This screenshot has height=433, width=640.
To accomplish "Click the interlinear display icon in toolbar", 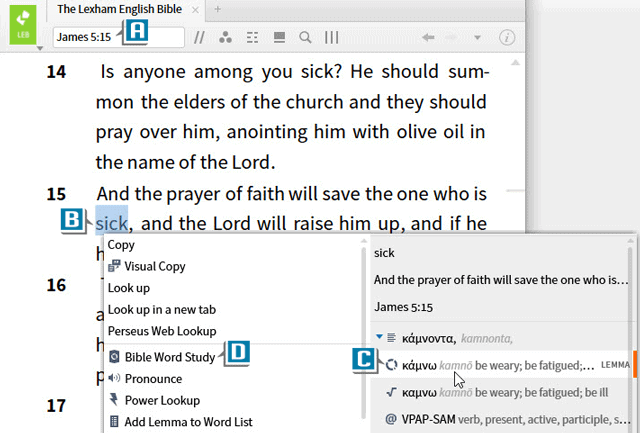I will [x=252, y=38].
